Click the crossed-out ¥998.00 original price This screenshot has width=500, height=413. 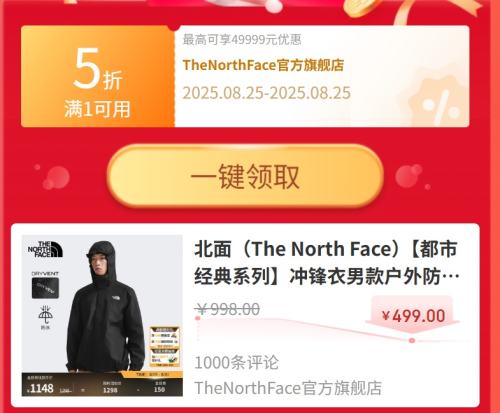228,309
